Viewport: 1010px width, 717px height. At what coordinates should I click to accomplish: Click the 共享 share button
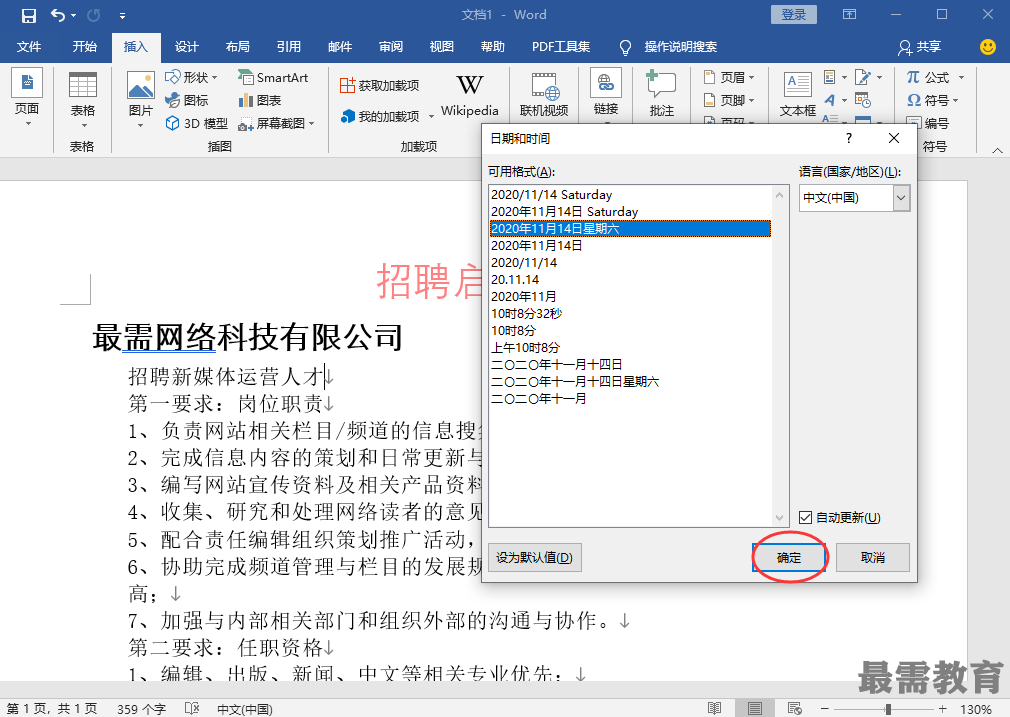click(x=920, y=46)
